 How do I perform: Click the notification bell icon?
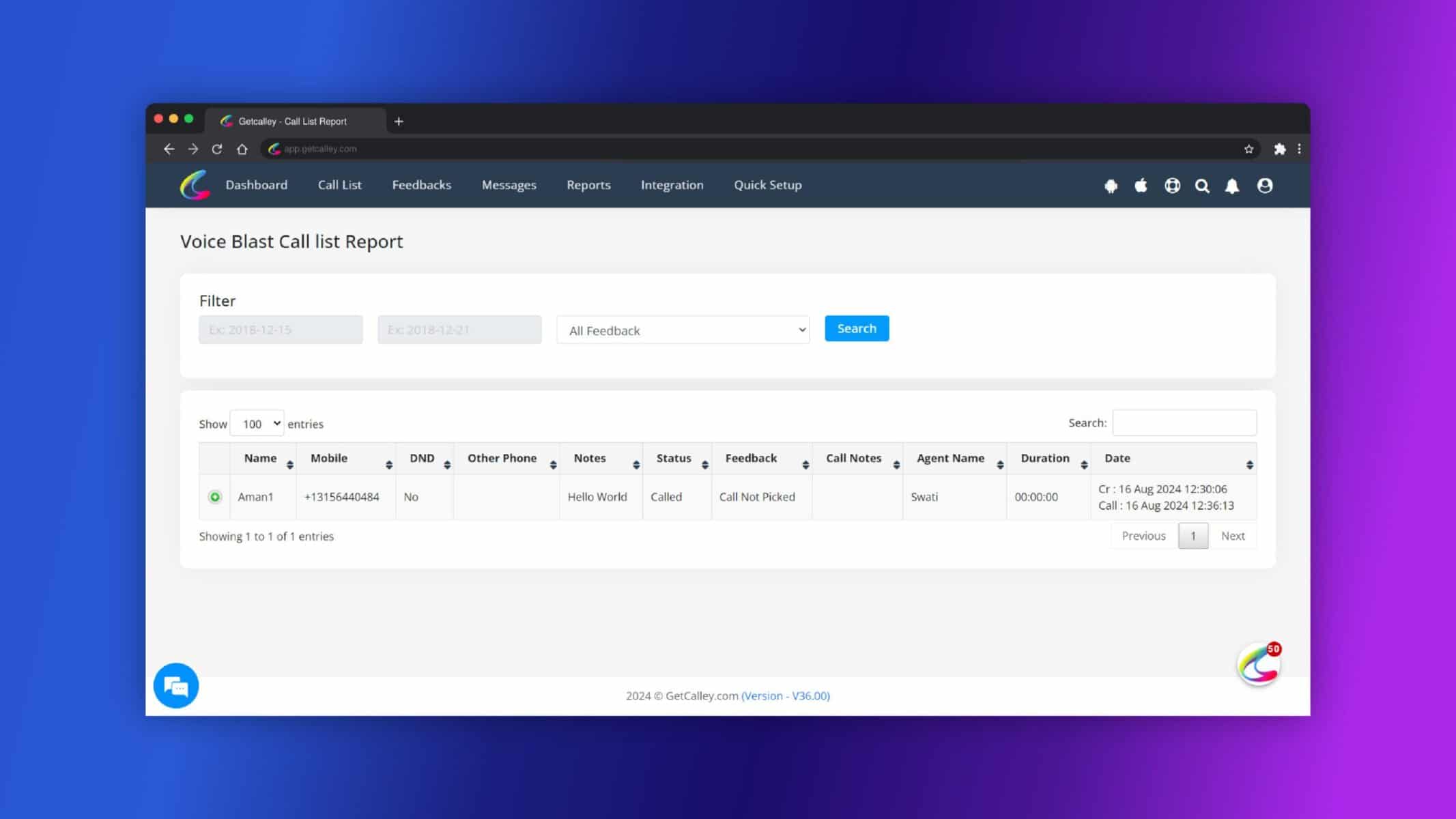pyautogui.click(x=1233, y=185)
